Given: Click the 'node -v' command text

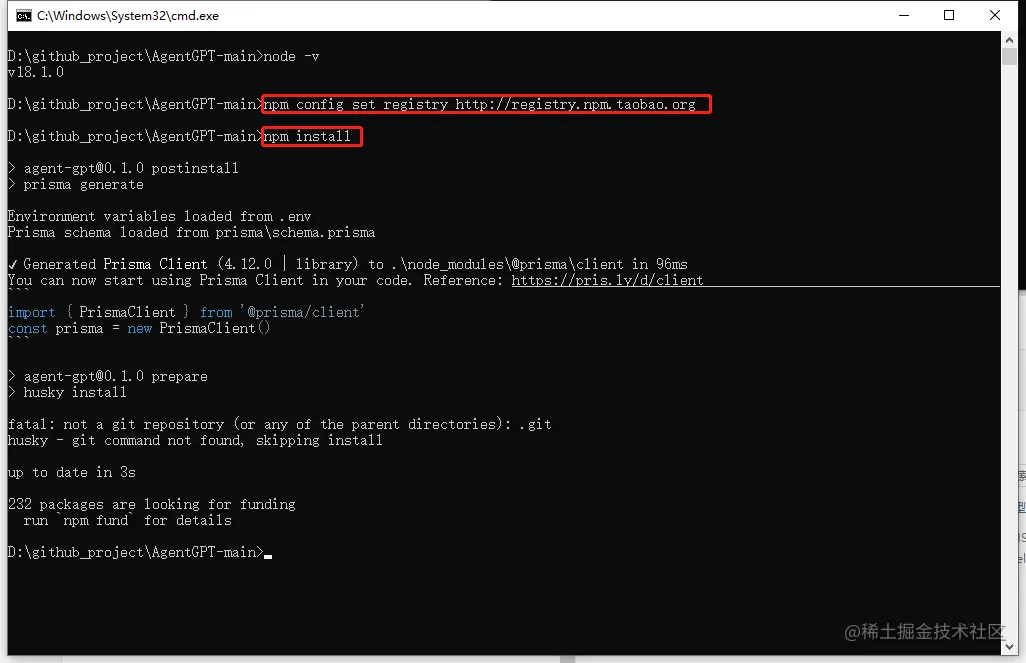Looking at the screenshot, I should click(291, 56).
